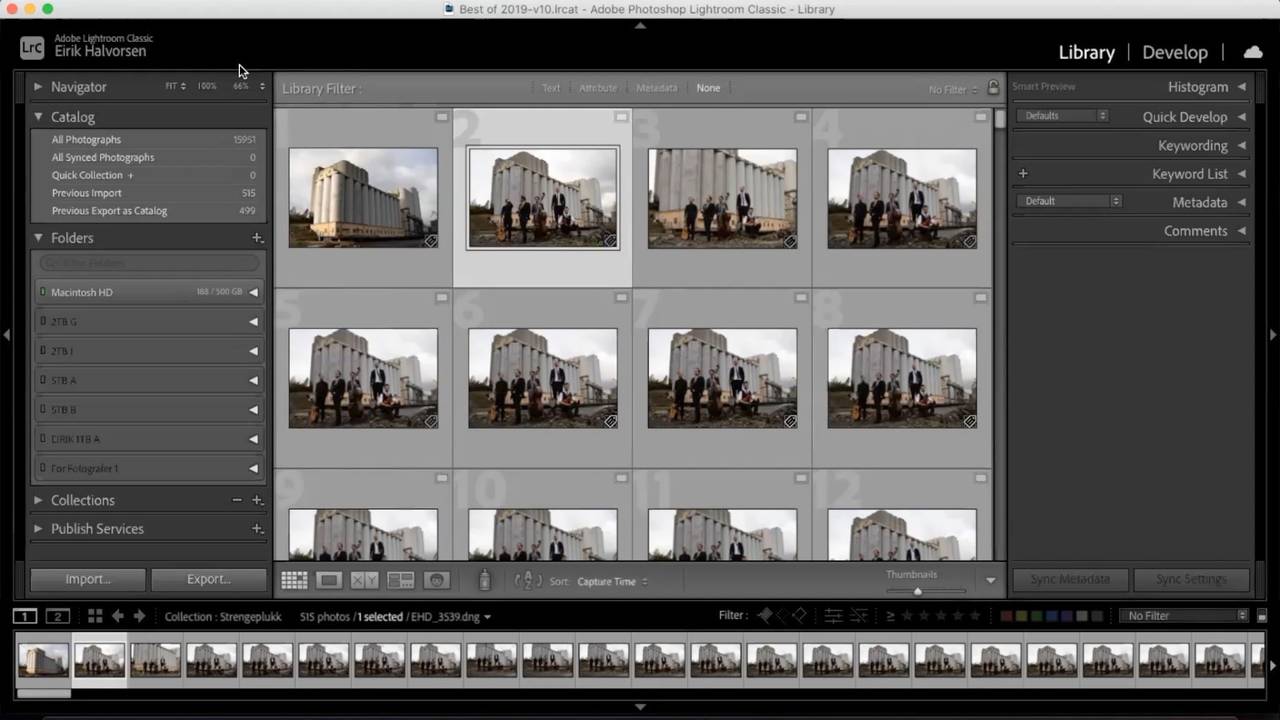Switch to Loupe view in toolbar
The width and height of the screenshot is (1280, 720).
click(x=328, y=580)
